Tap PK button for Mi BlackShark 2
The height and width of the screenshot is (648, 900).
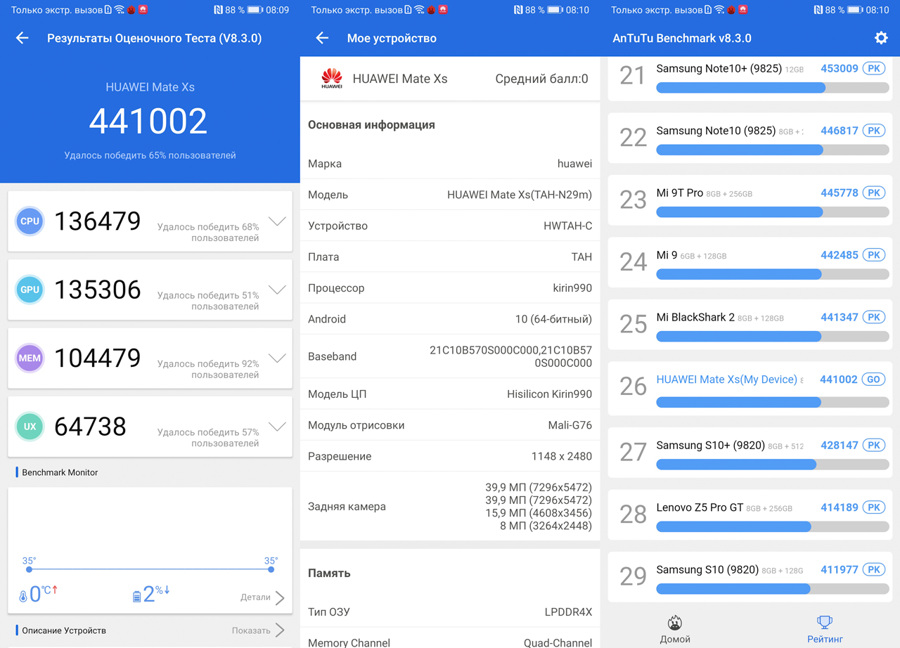(x=874, y=317)
